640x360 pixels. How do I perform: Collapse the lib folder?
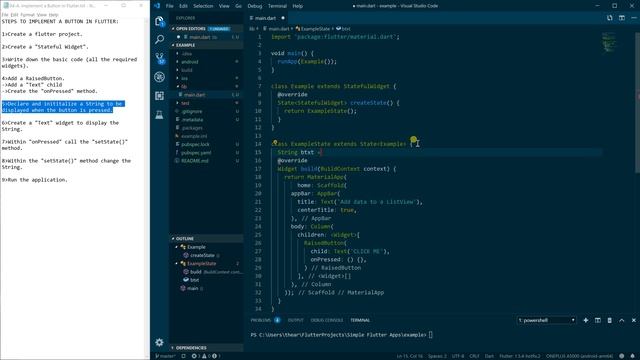pyautogui.click(x=184, y=86)
